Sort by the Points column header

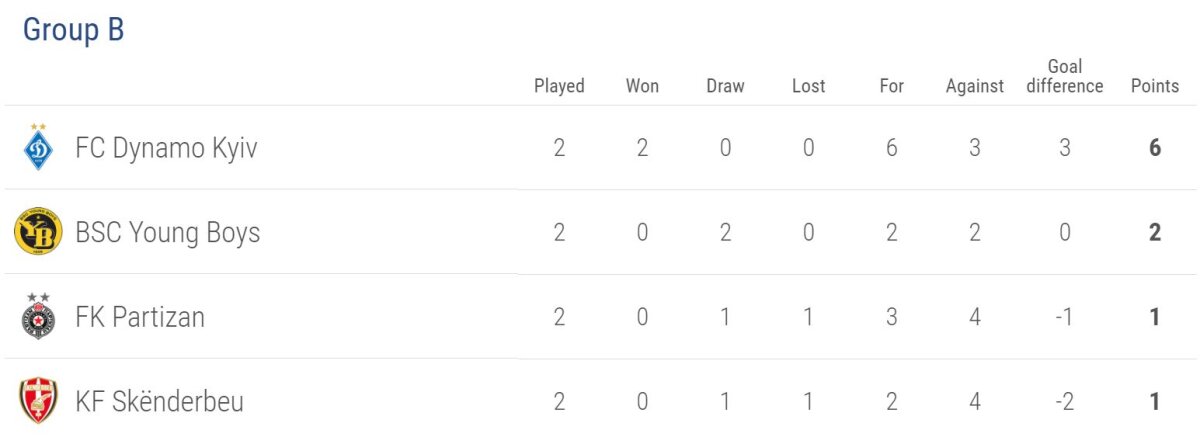tap(1155, 86)
